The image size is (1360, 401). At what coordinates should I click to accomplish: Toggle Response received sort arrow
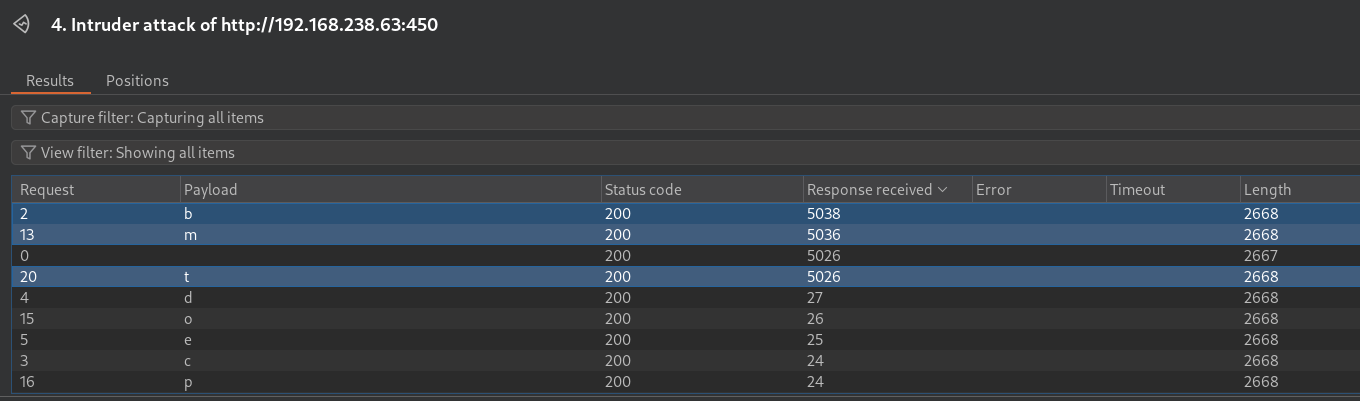coord(942,190)
